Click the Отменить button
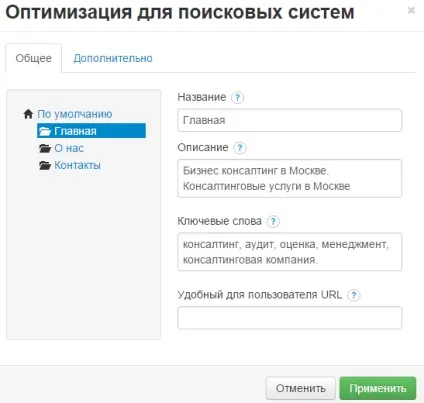424x403 pixels. [301, 388]
